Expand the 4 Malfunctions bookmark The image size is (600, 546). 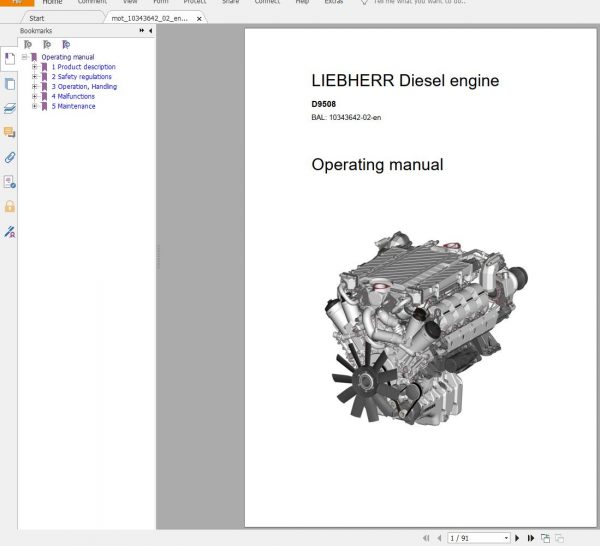point(34,96)
